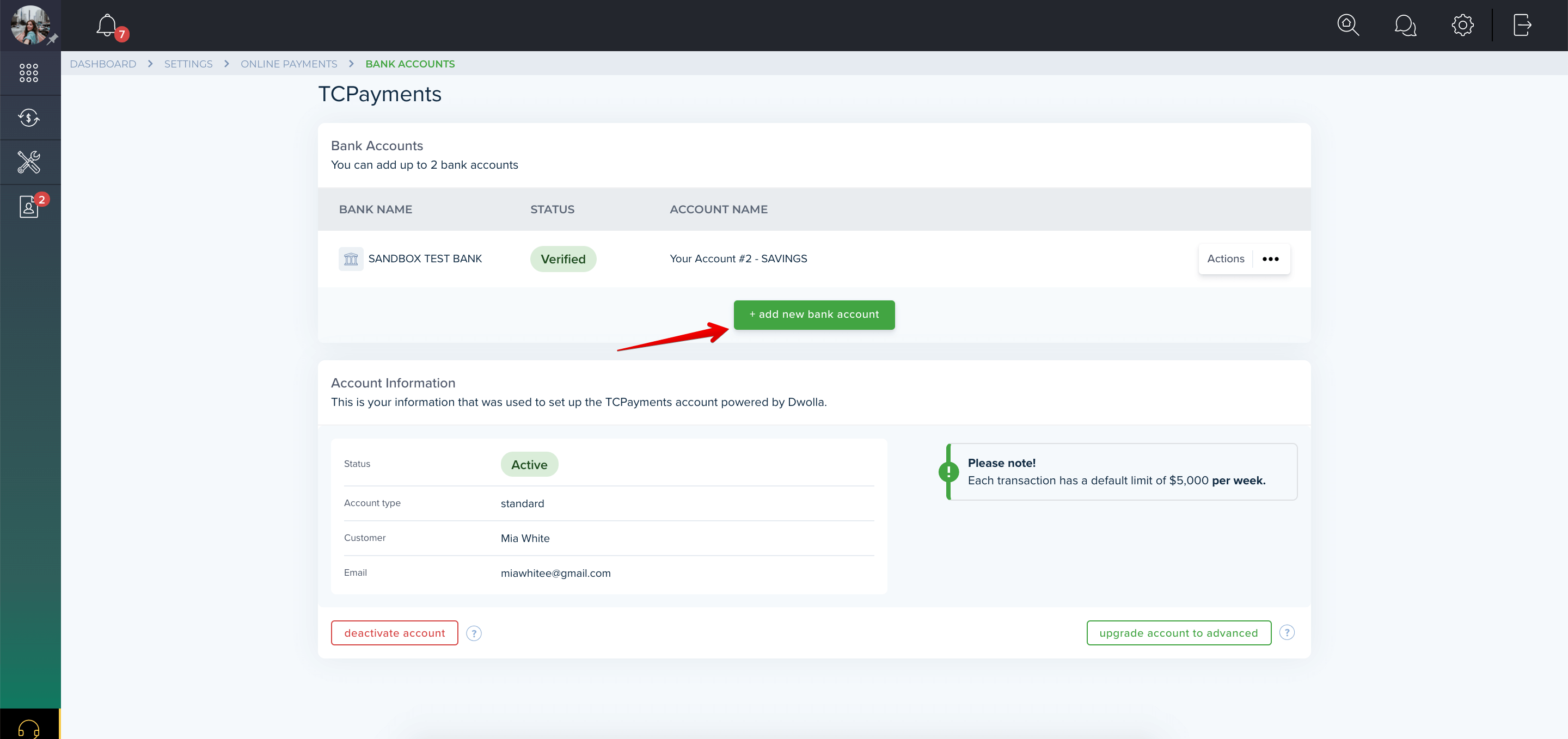
Task: Open the contacts icon with badge 2
Action: coord(29,207)
